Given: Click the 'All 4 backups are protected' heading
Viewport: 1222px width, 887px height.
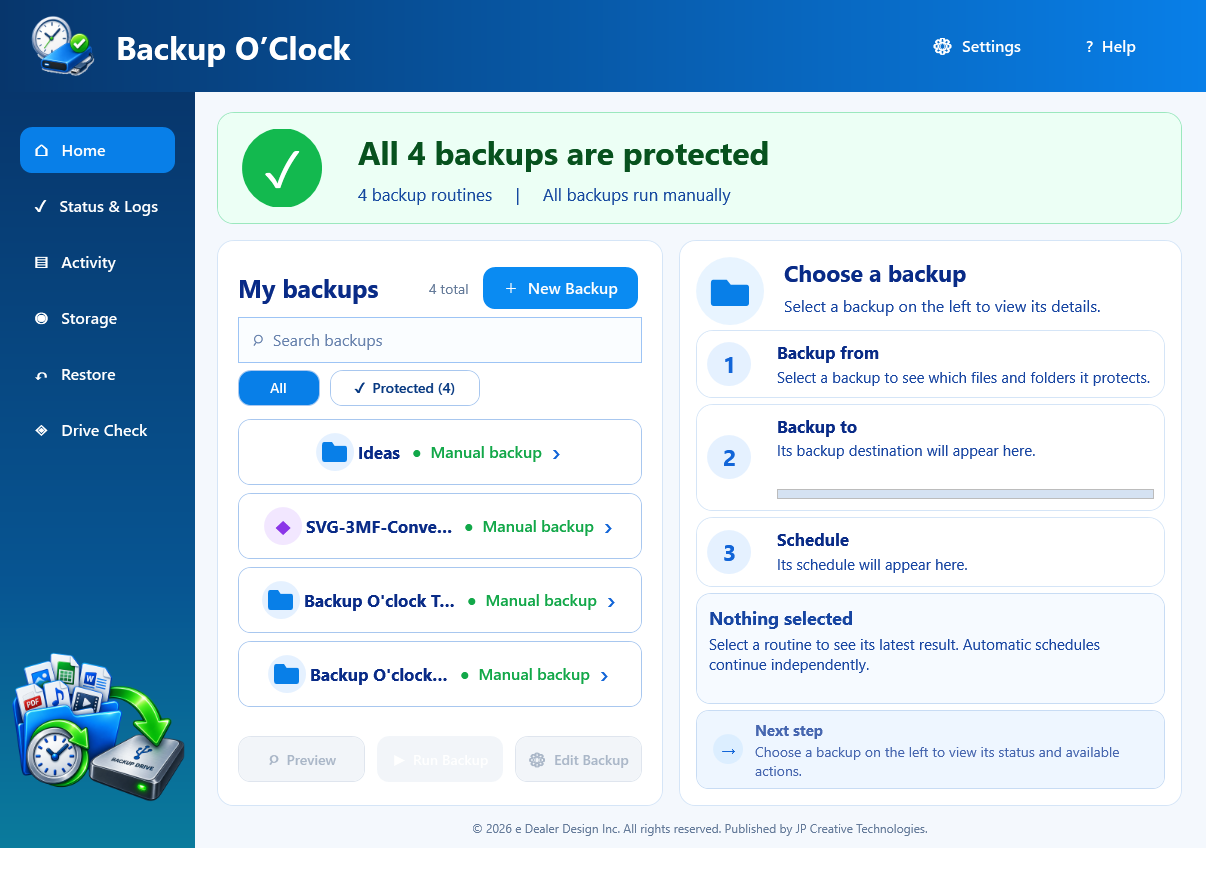Looking at the screenshot, I should click(563, 154).
